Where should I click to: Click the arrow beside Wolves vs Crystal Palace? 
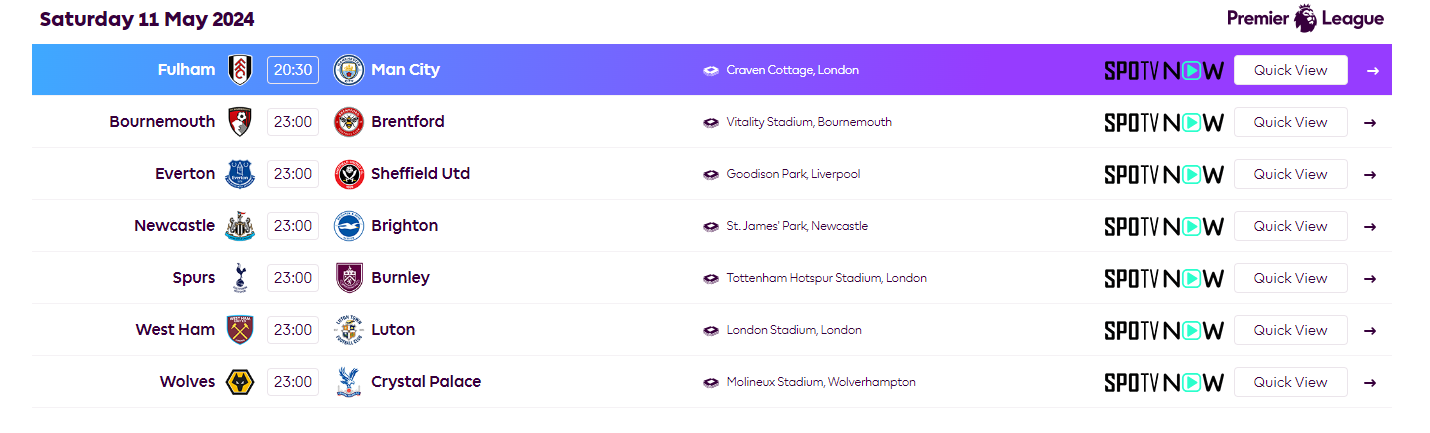click(x=1370, y=382)
